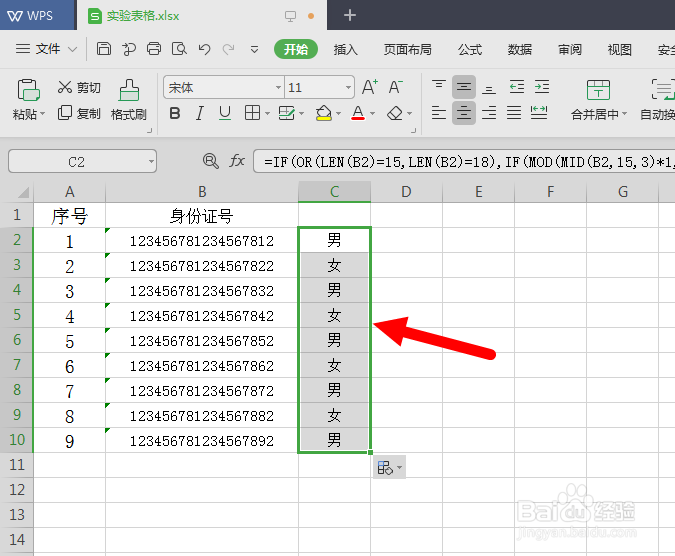Click the distributed alignment icon
Screen dimensions: 675x556
pyautogui.click(x=539, y=113)
